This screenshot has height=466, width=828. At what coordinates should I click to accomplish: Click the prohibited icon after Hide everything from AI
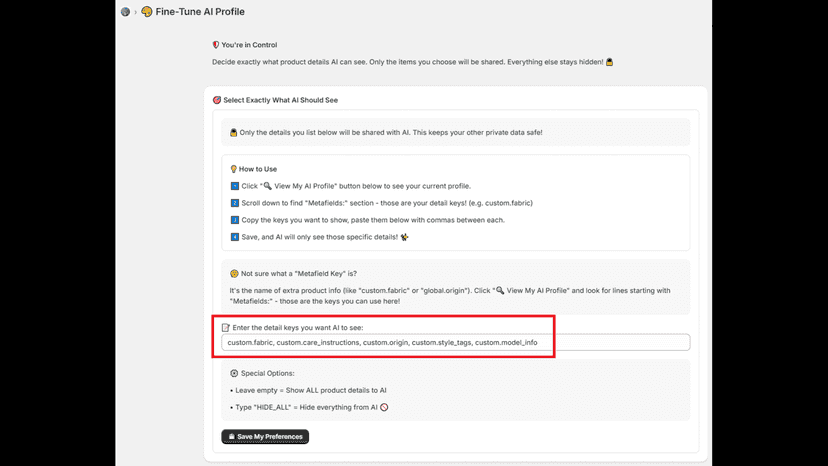tap(384, 407)
